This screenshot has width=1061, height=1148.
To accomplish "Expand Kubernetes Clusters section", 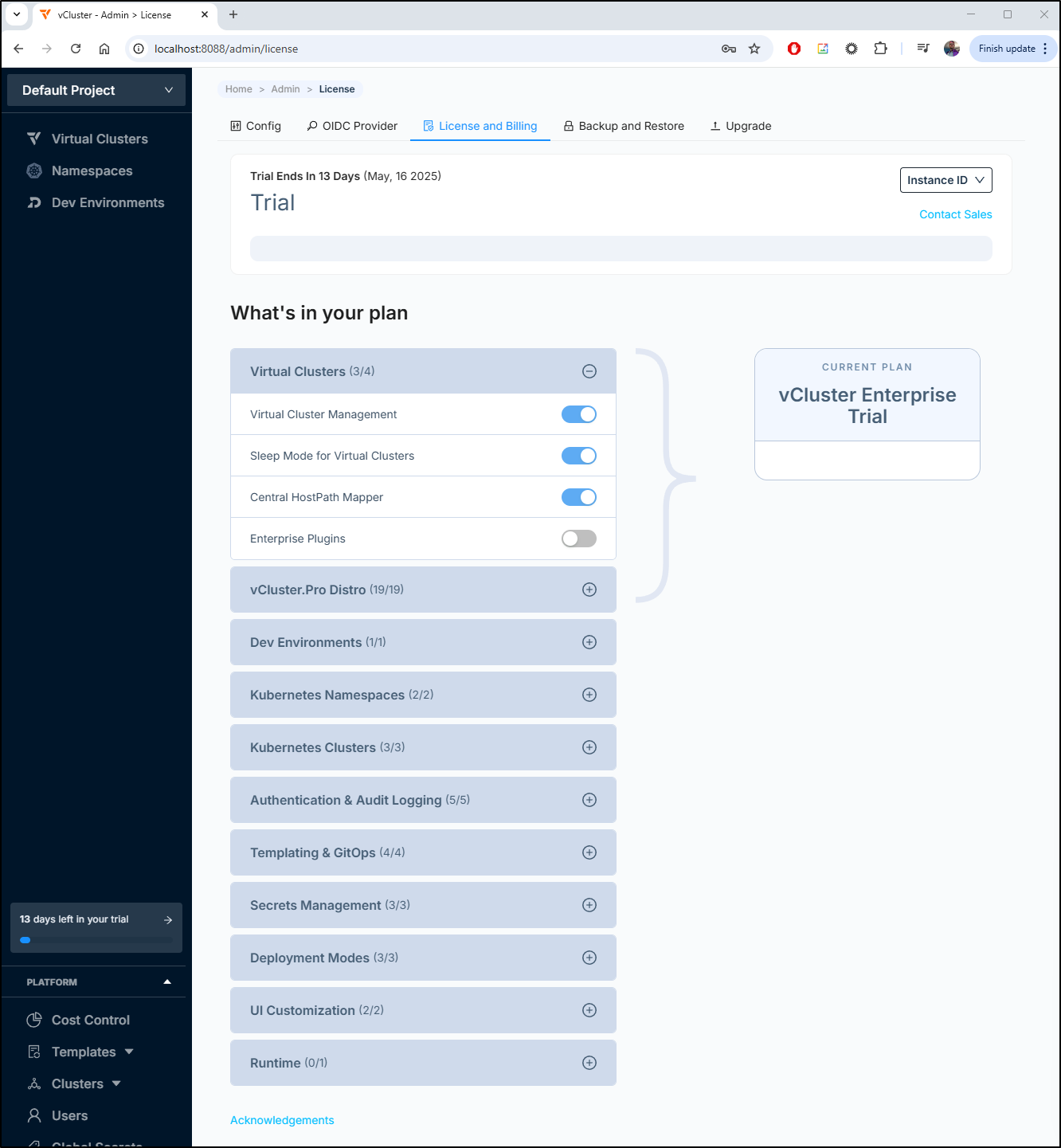I will pyautogui.click(x=589, y=747).
